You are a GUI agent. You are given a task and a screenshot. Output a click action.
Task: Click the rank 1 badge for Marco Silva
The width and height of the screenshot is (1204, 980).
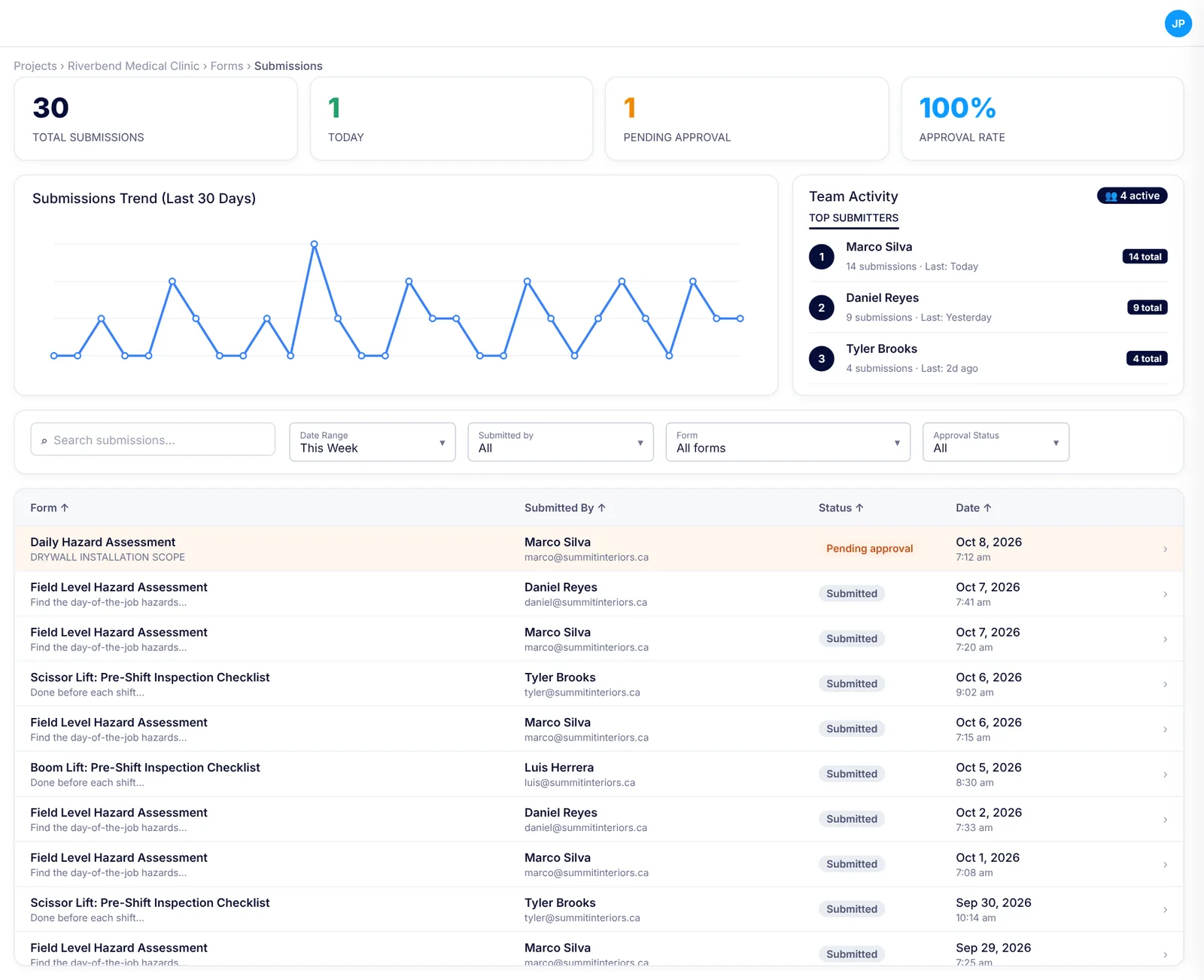[x=822, y=257]
